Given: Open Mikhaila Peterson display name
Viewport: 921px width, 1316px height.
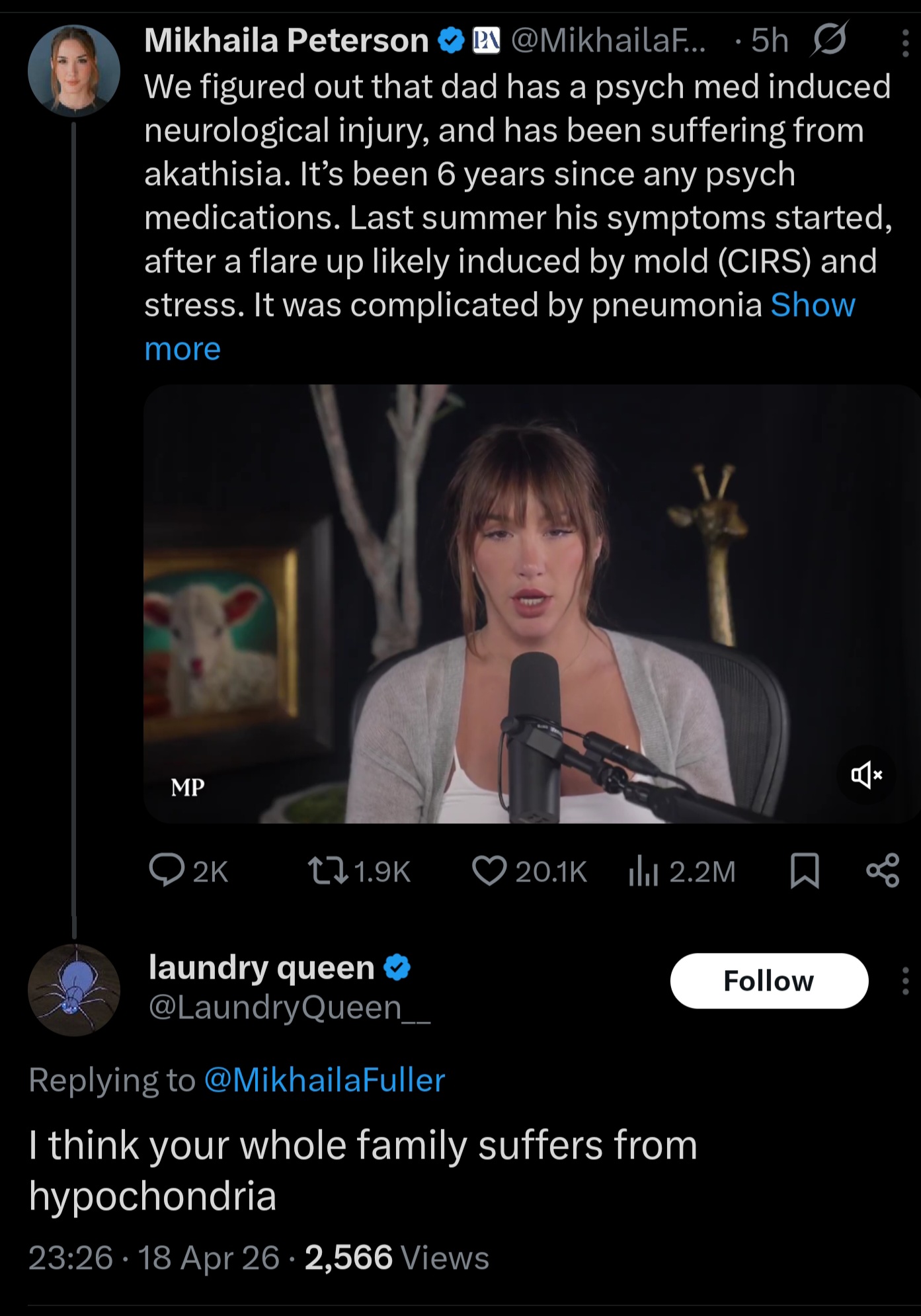Looking at the screenshot, I should pos(286,41).
